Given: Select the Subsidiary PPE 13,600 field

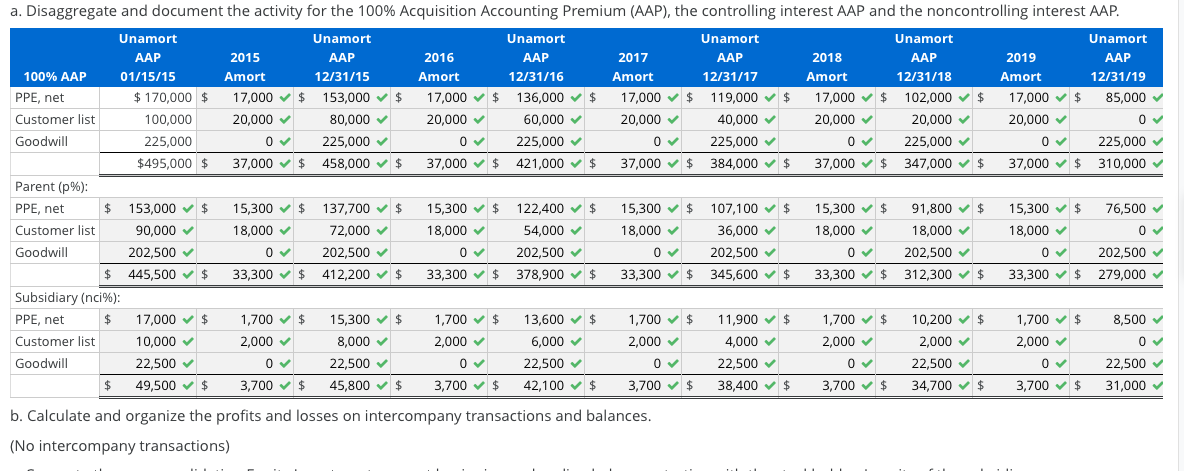Looking at the screenshot, I should point(538,320).
